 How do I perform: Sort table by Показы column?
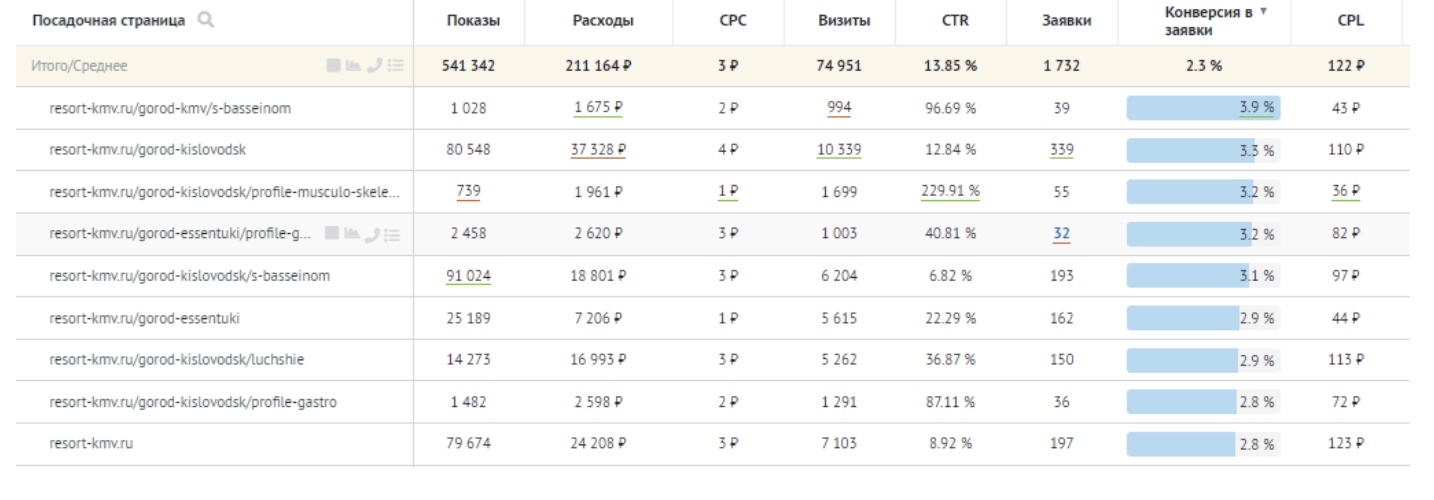pos(472,21)
